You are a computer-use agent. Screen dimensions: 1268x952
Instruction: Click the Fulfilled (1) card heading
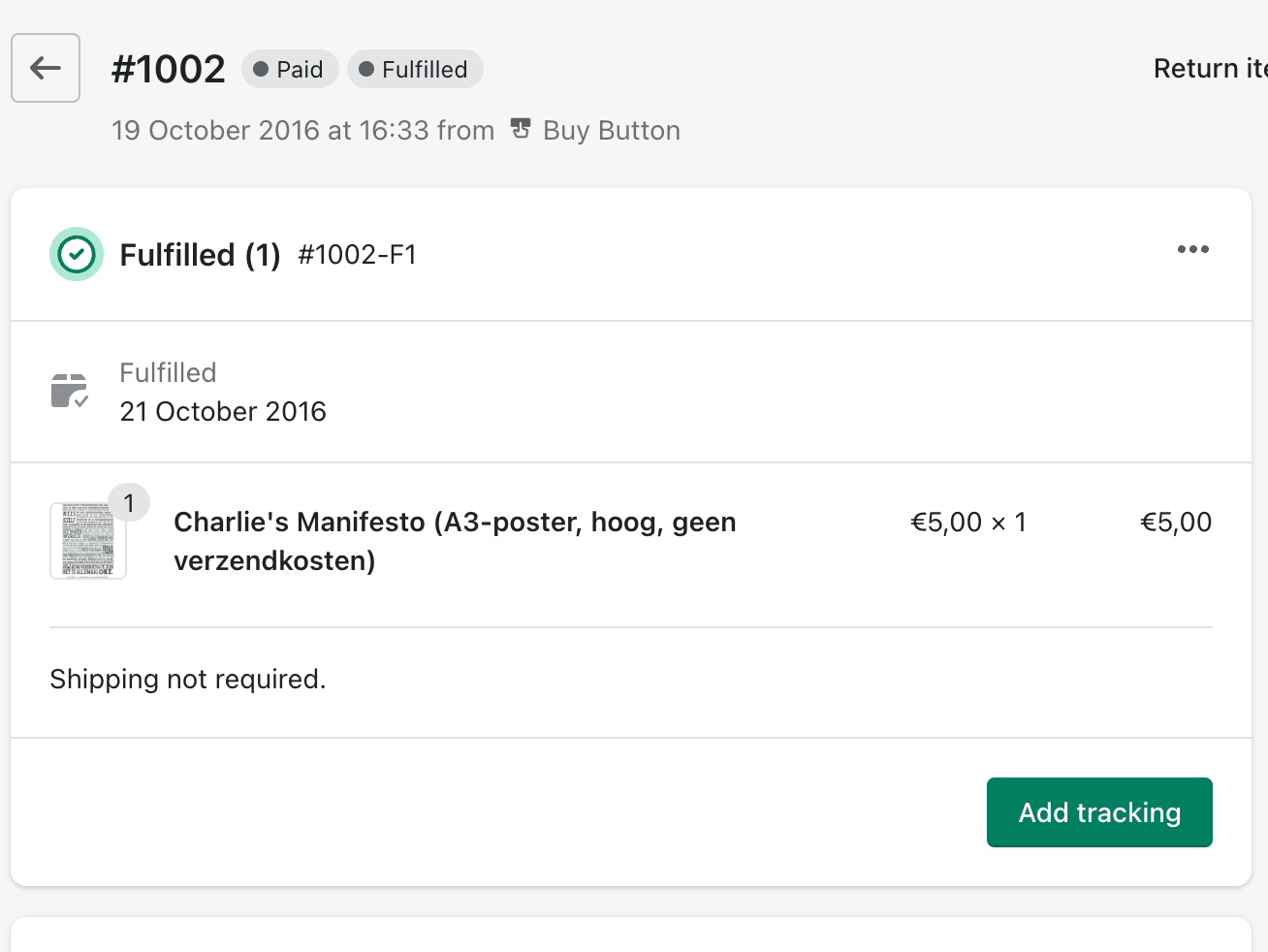coord(200,255)
